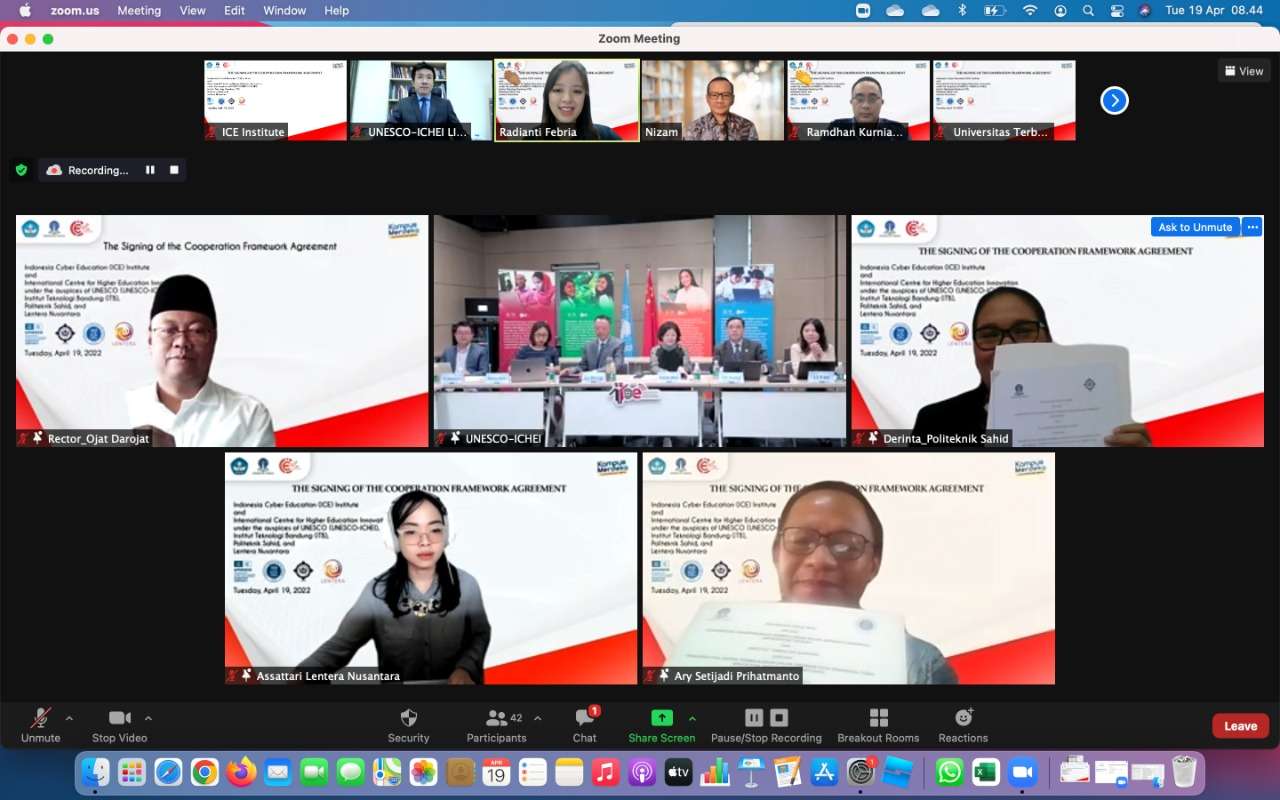Image resolution: width=1280 pixels, height=800 pixels.
Task: Click Ask to Unmute on Derinta's tile
Action: point(1195,227)
